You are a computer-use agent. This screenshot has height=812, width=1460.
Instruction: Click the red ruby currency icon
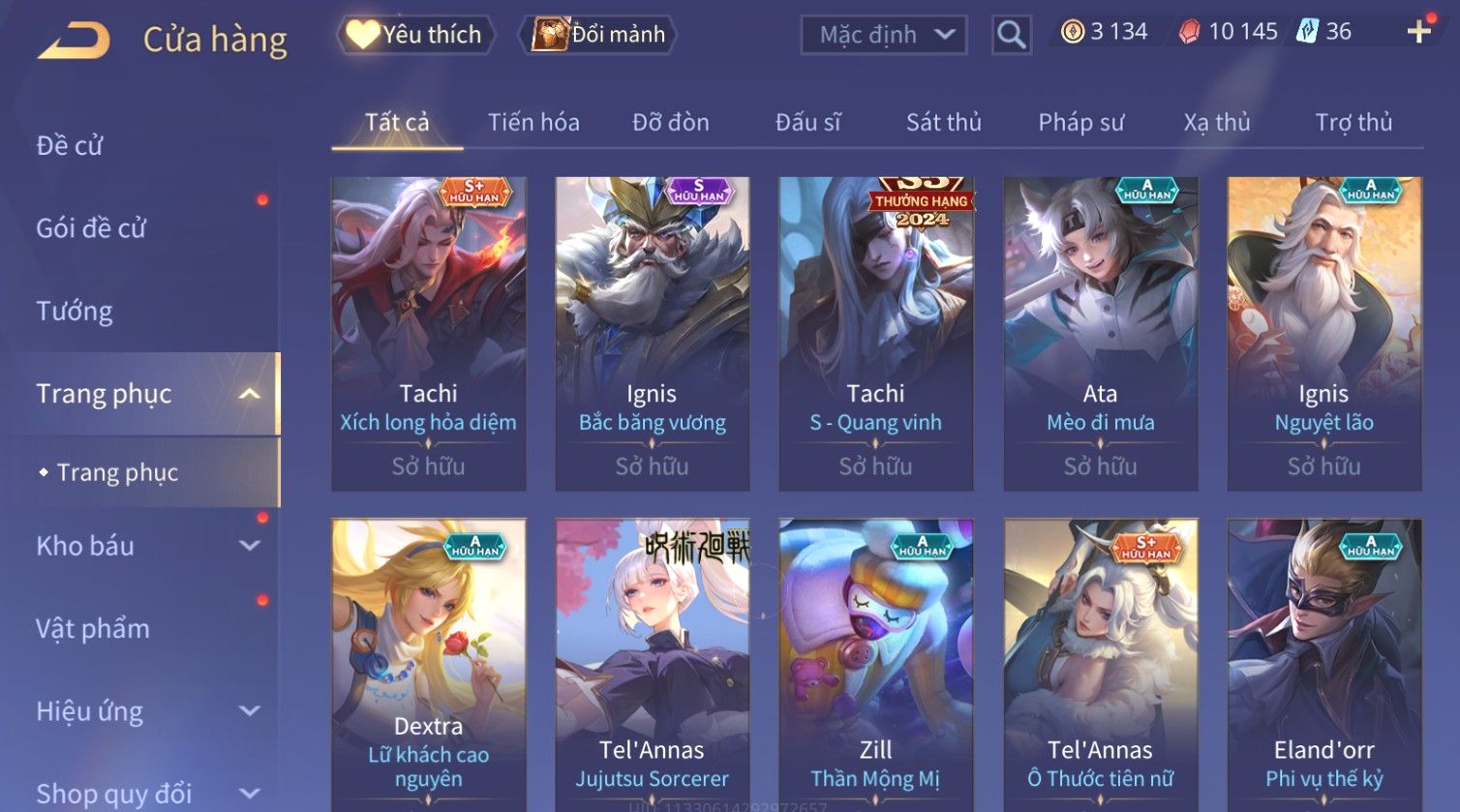[1189, 32]
